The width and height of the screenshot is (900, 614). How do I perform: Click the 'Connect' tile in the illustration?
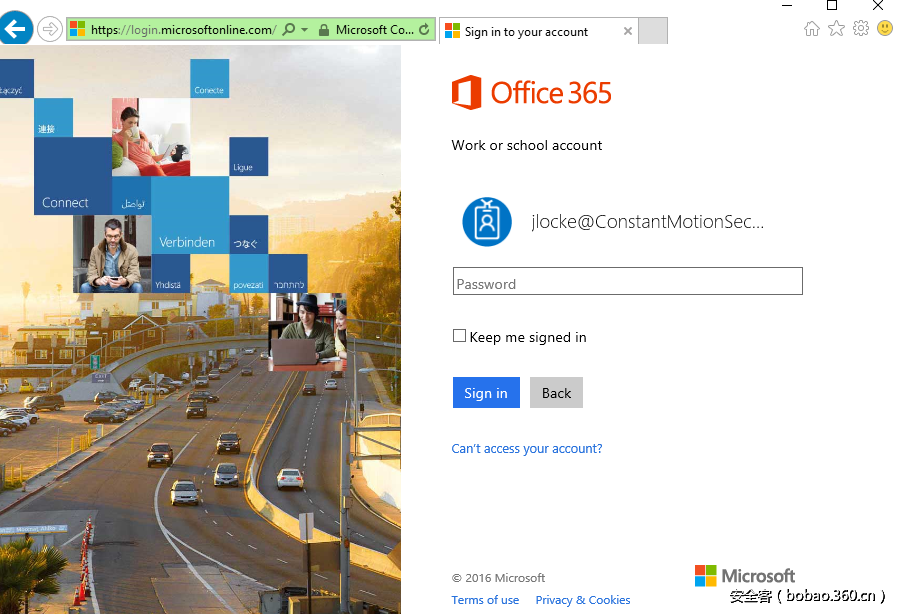(x=73, y=176)
